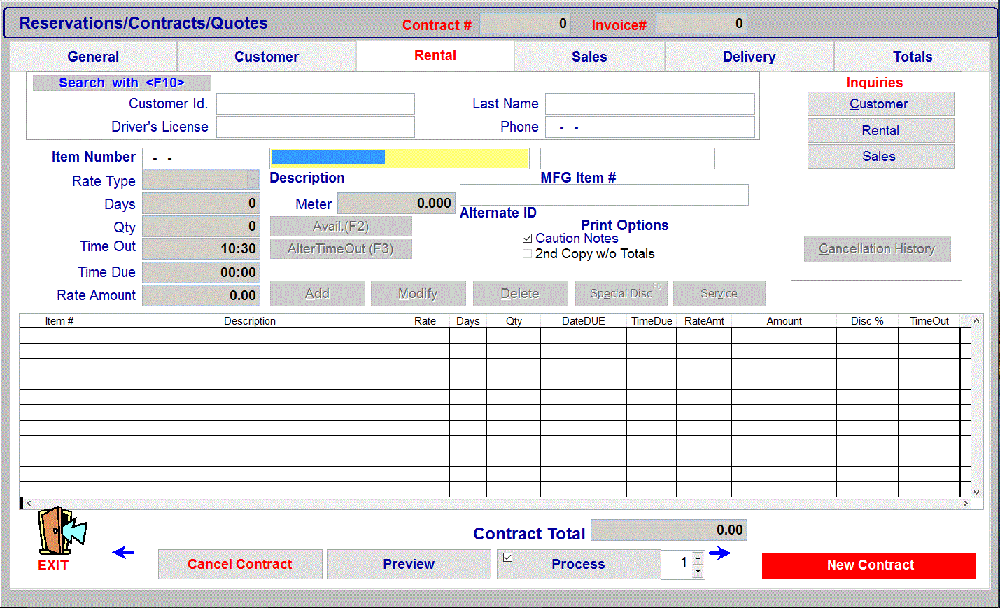
Task: Click the Avail.(F2) button
Action: pyautogui.click(x=341, y=226)
